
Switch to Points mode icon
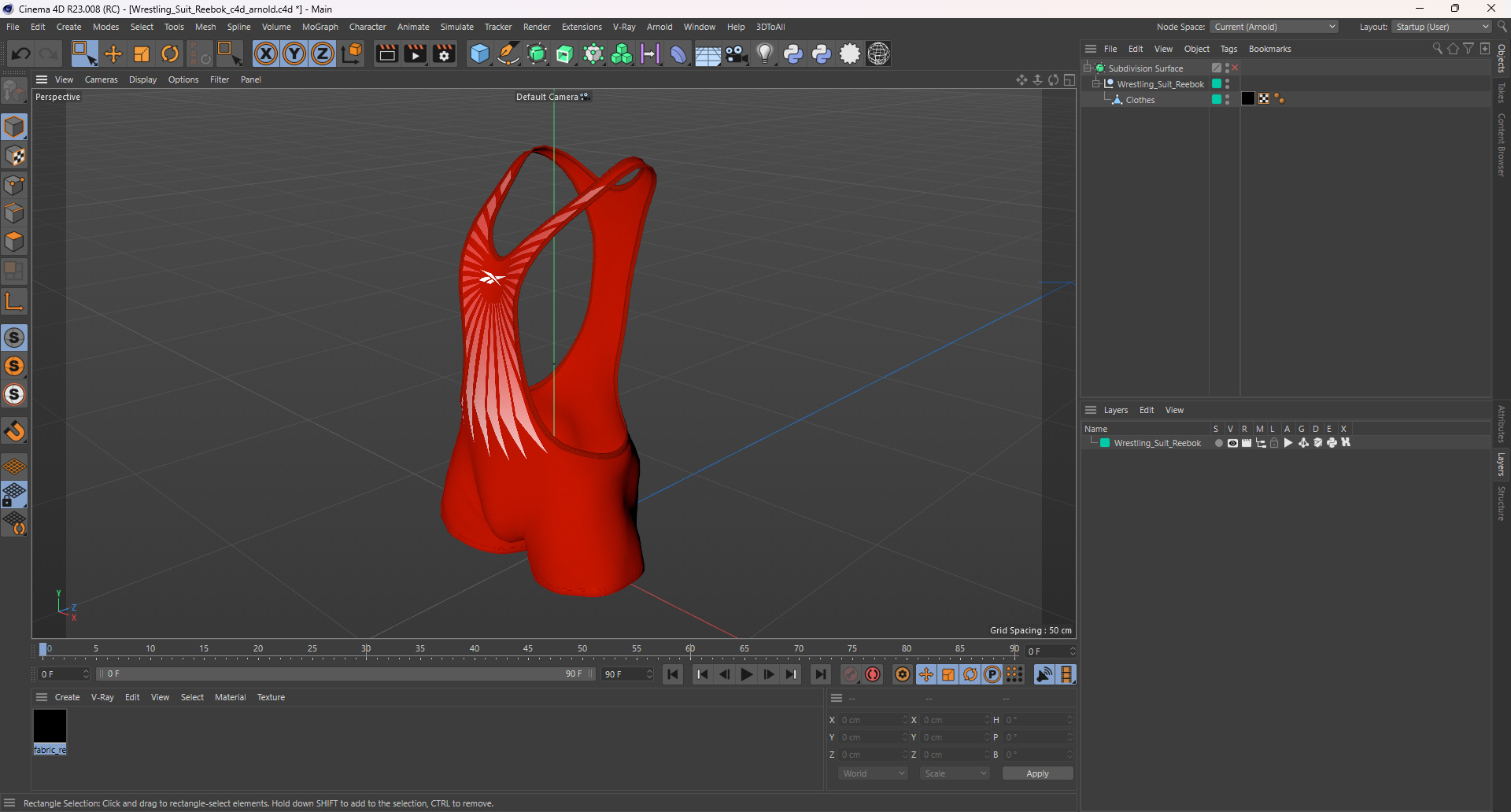(14, 185)
